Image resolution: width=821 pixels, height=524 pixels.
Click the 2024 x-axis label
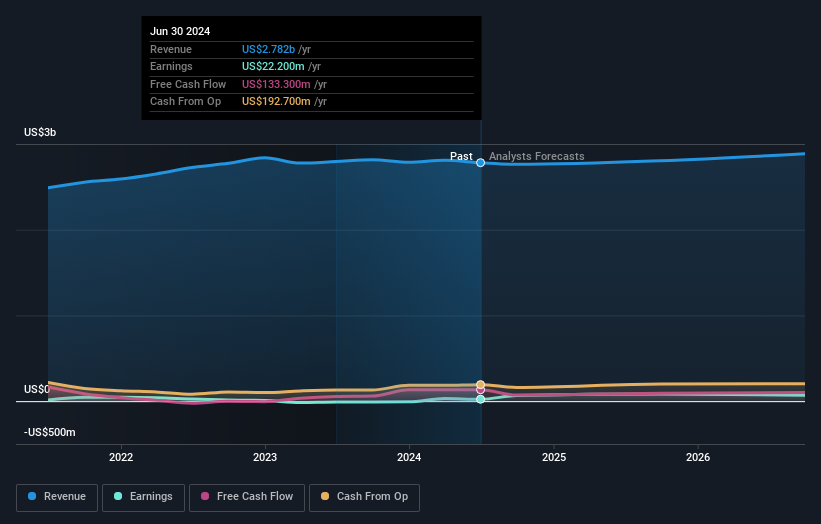click(x=409, y=458)
